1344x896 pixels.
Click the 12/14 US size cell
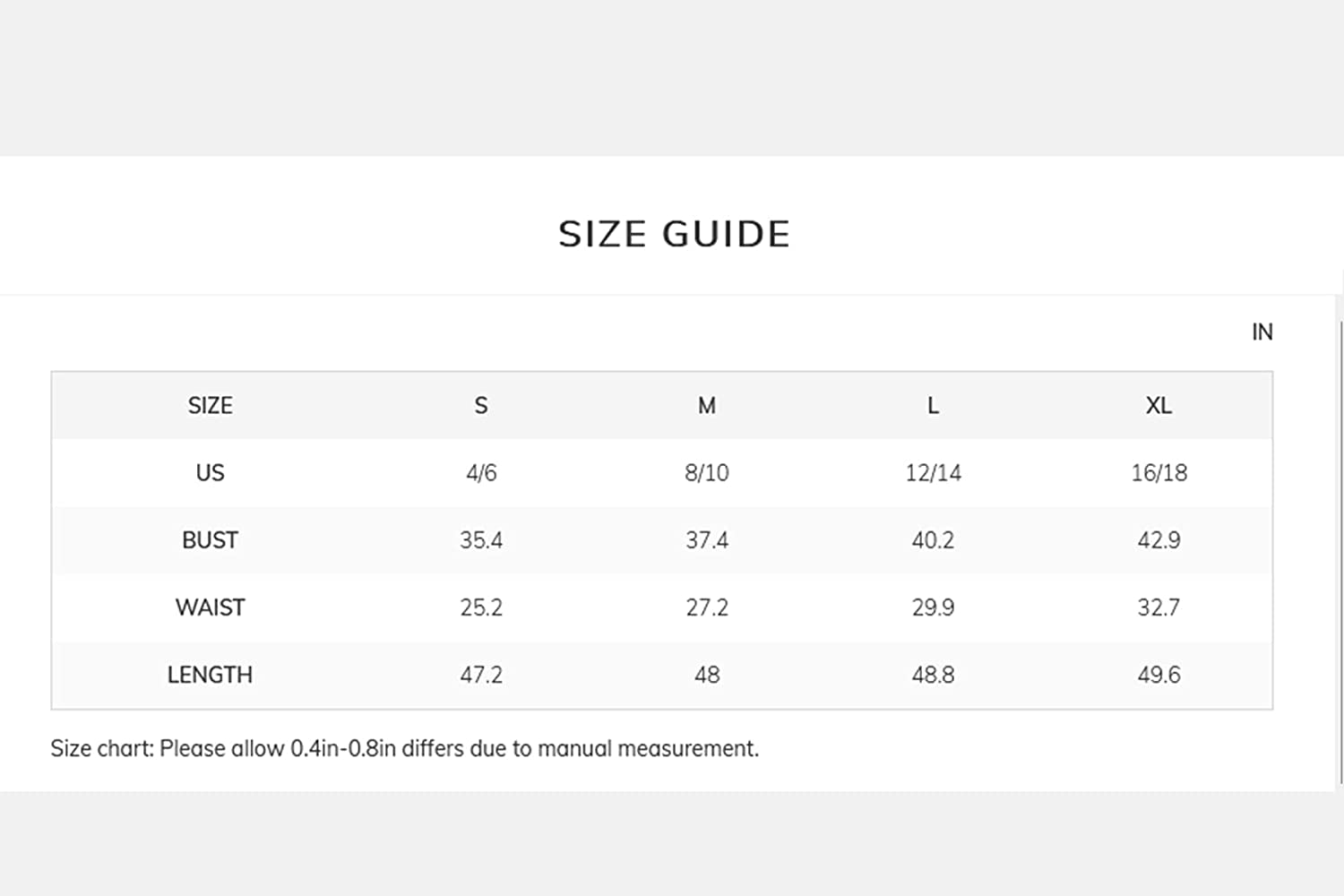point(933,473)
